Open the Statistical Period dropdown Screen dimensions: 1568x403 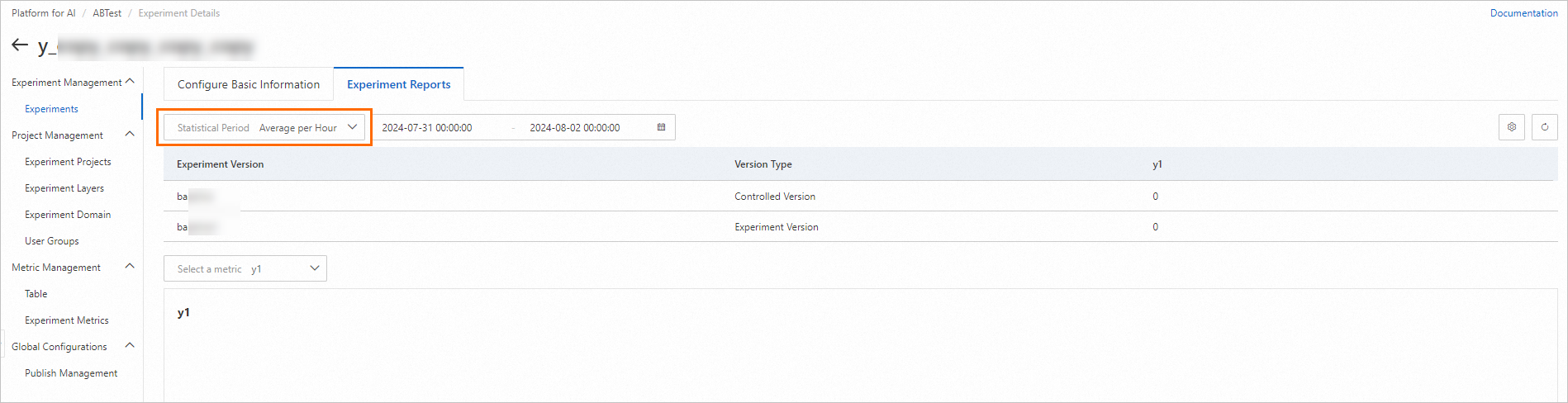coord(264,127)
